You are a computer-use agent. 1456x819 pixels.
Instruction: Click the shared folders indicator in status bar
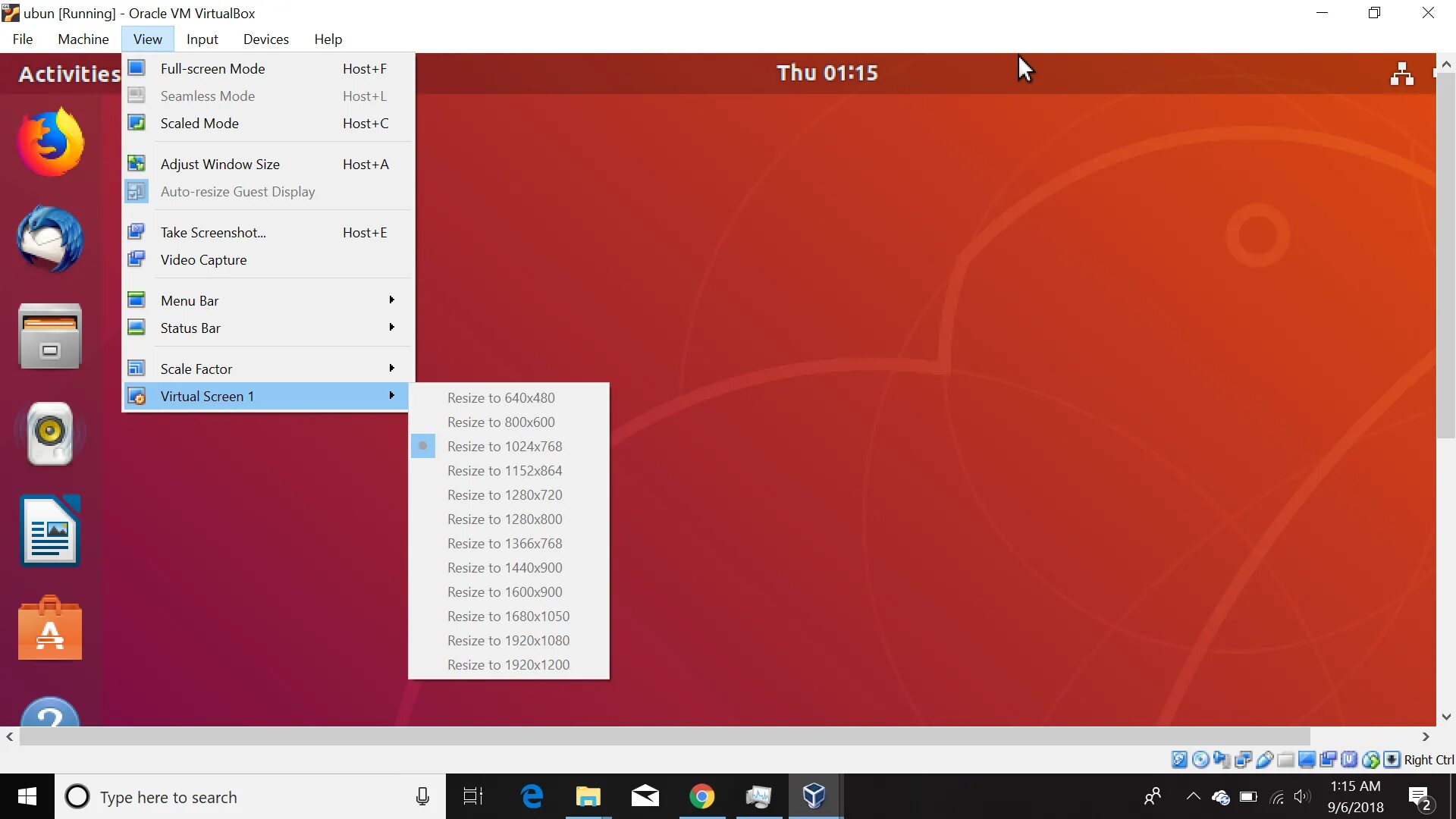[1285, 760]
